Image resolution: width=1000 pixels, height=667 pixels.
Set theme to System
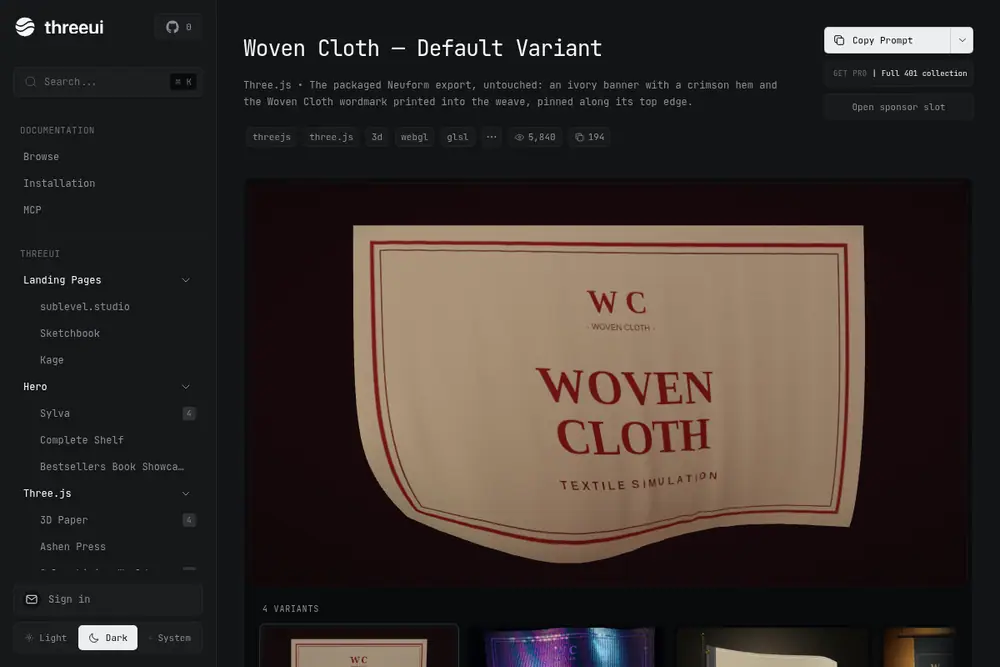(170, 638)
